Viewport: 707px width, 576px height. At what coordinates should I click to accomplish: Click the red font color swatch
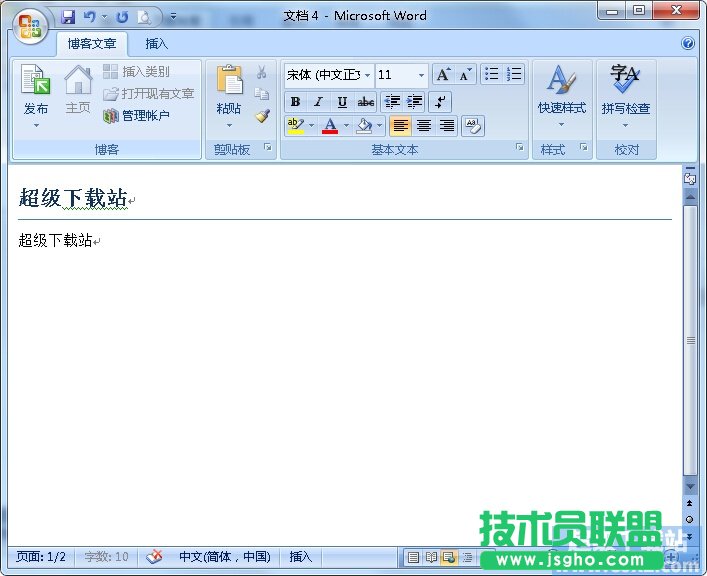[330, 126]
